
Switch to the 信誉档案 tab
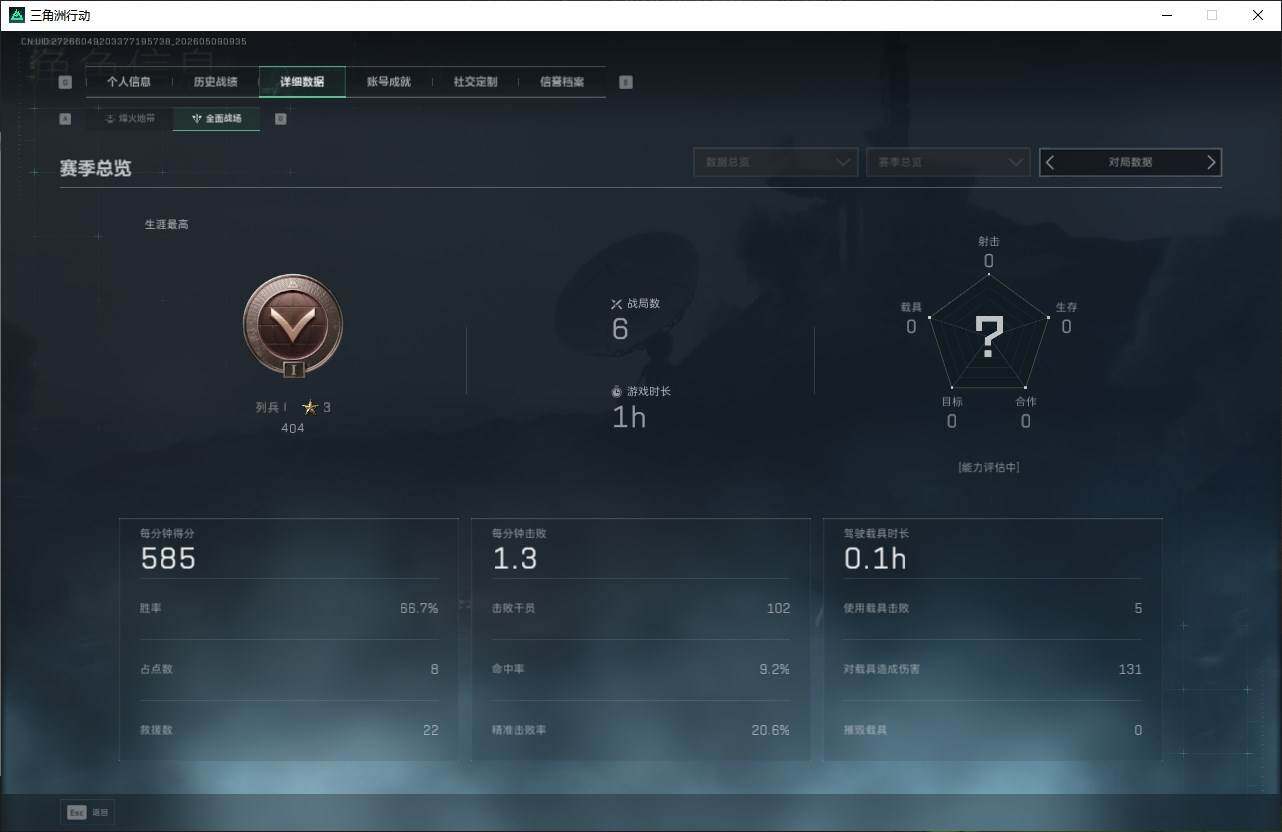[x=562, y=82]
